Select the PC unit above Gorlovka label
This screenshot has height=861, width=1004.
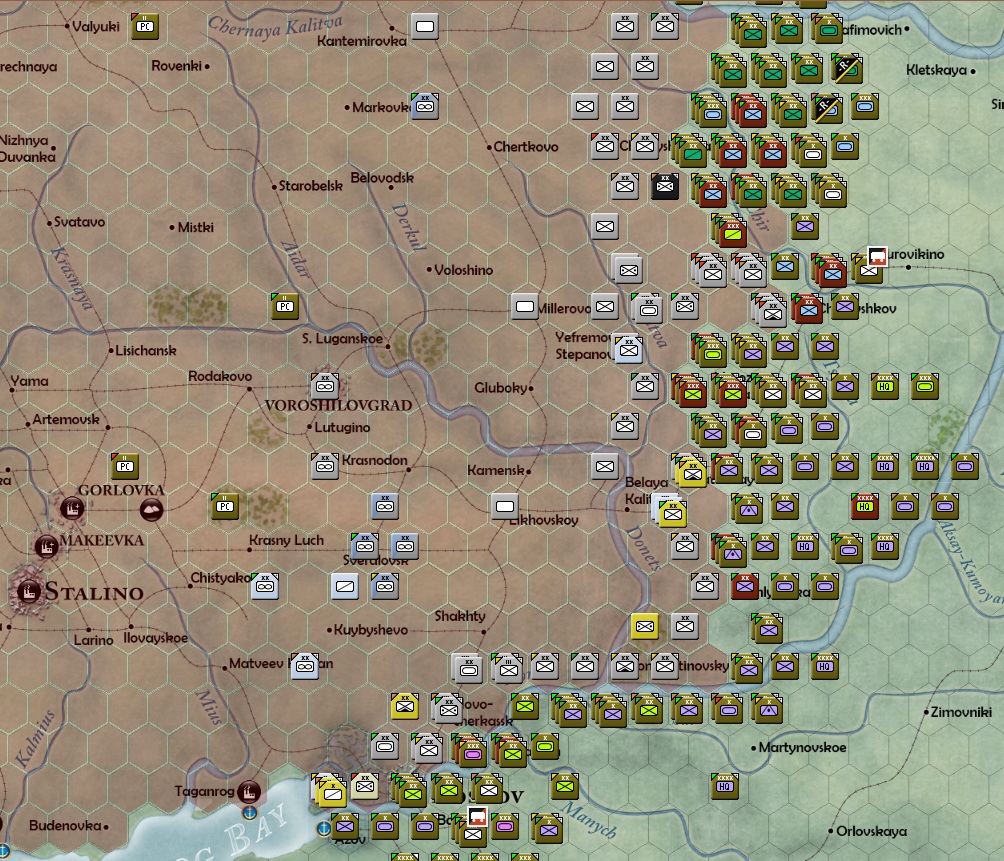point(125,466)
